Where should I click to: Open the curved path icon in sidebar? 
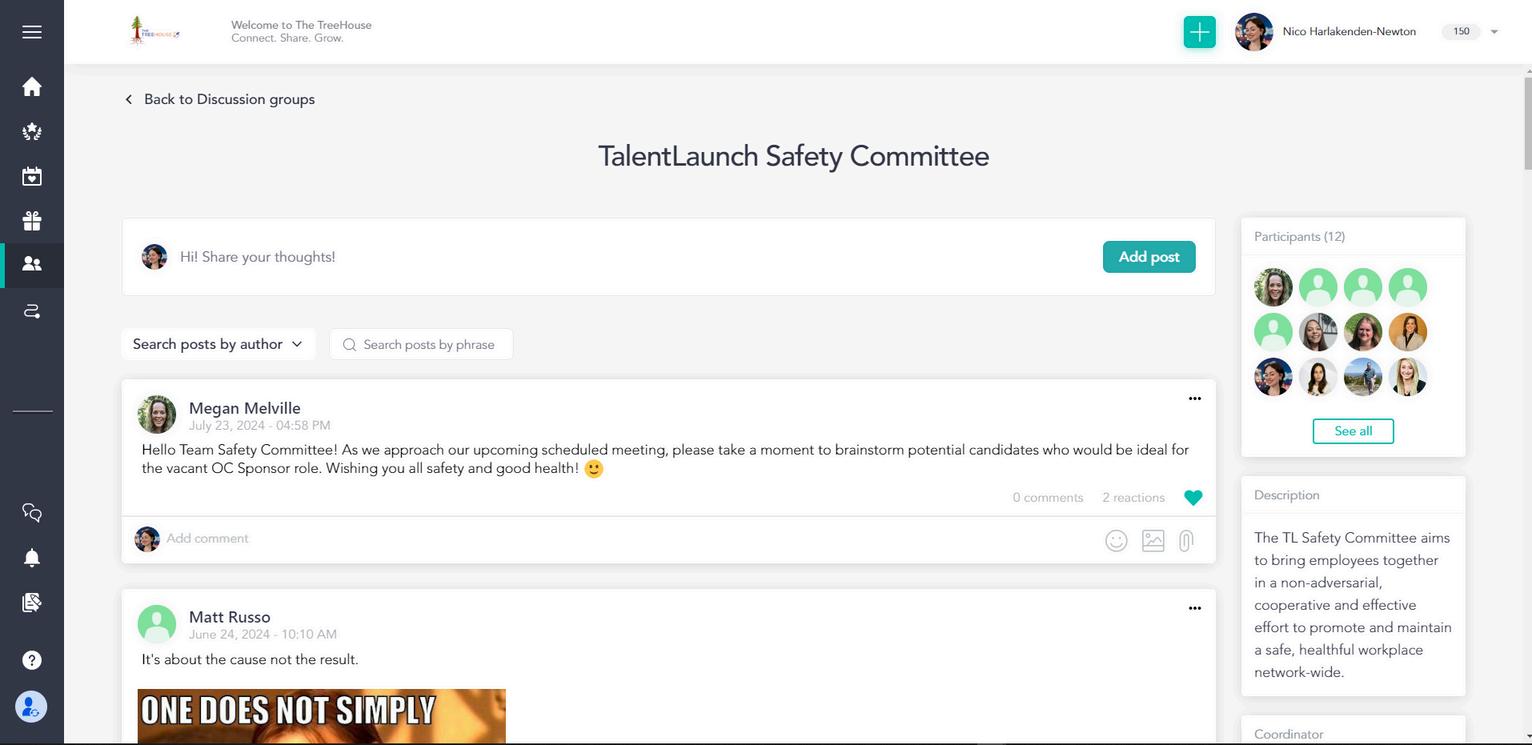32,311
